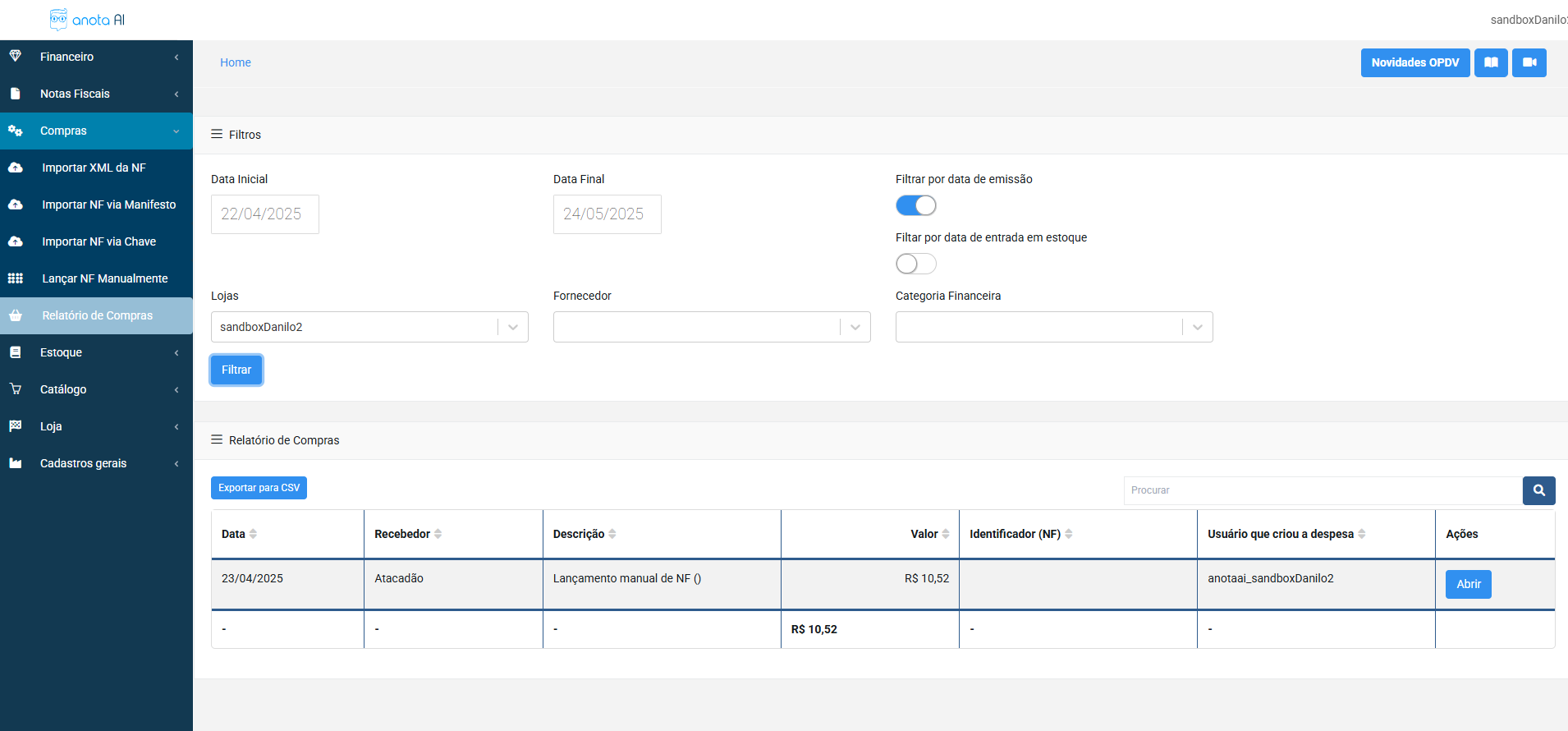
Task: Click the Anota AI logo
Action: coord(87,20)
